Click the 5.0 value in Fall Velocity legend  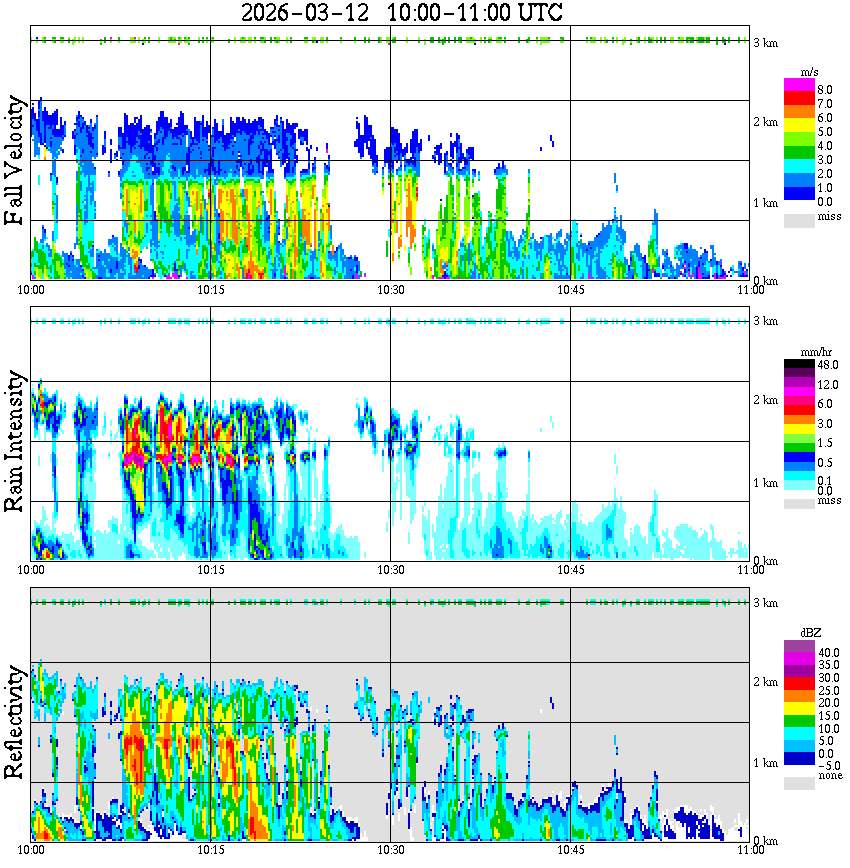pyautogui.click(x=825, y=132)
